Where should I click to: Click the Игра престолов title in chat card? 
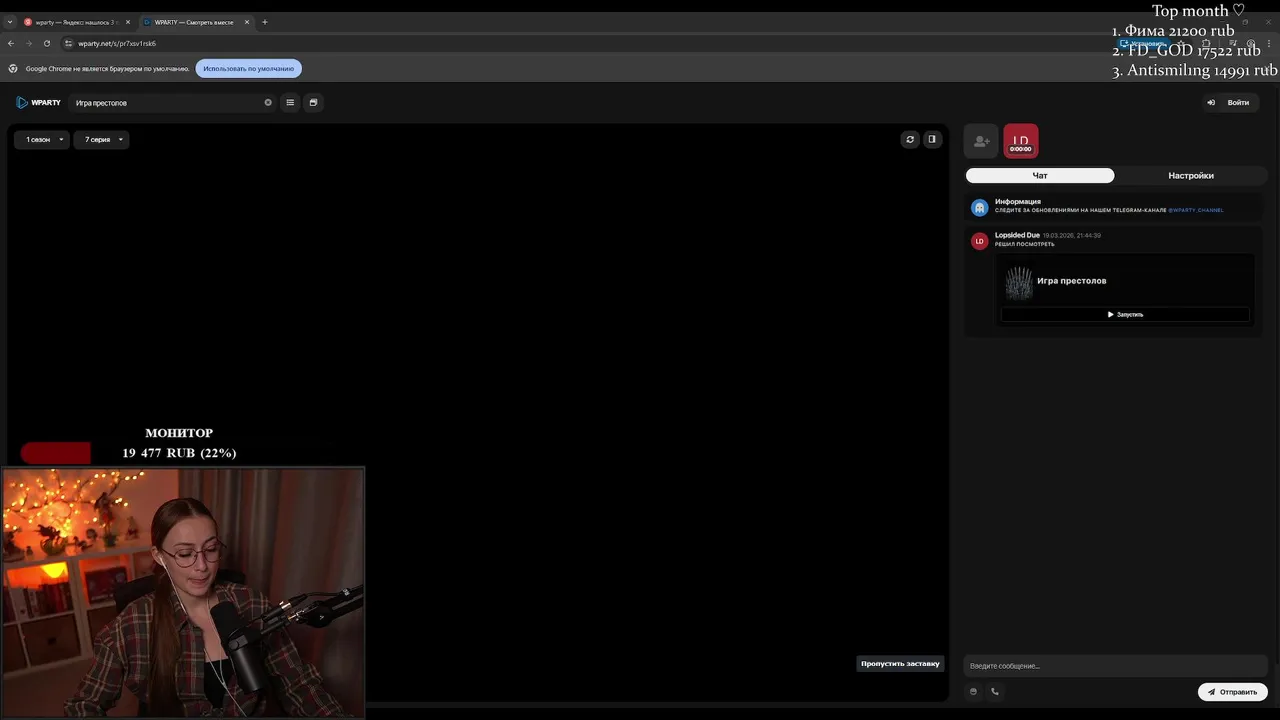pyautogui.click(x=1072, y=281)
